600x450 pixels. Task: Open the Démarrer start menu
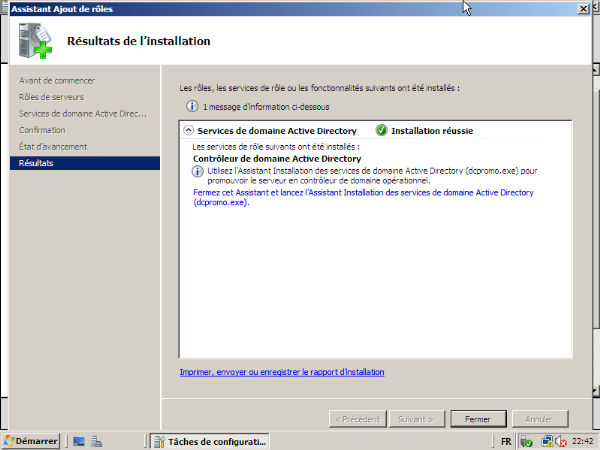(31, 441)
